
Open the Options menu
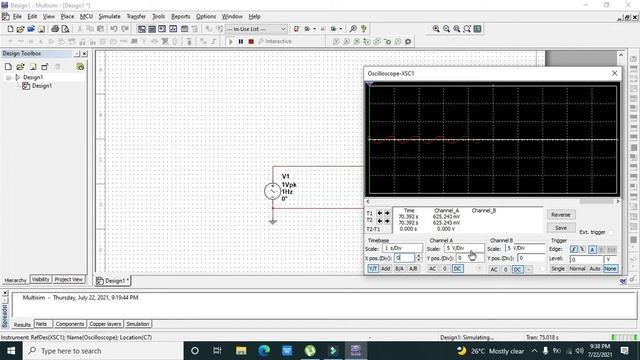tap(206, 17)
